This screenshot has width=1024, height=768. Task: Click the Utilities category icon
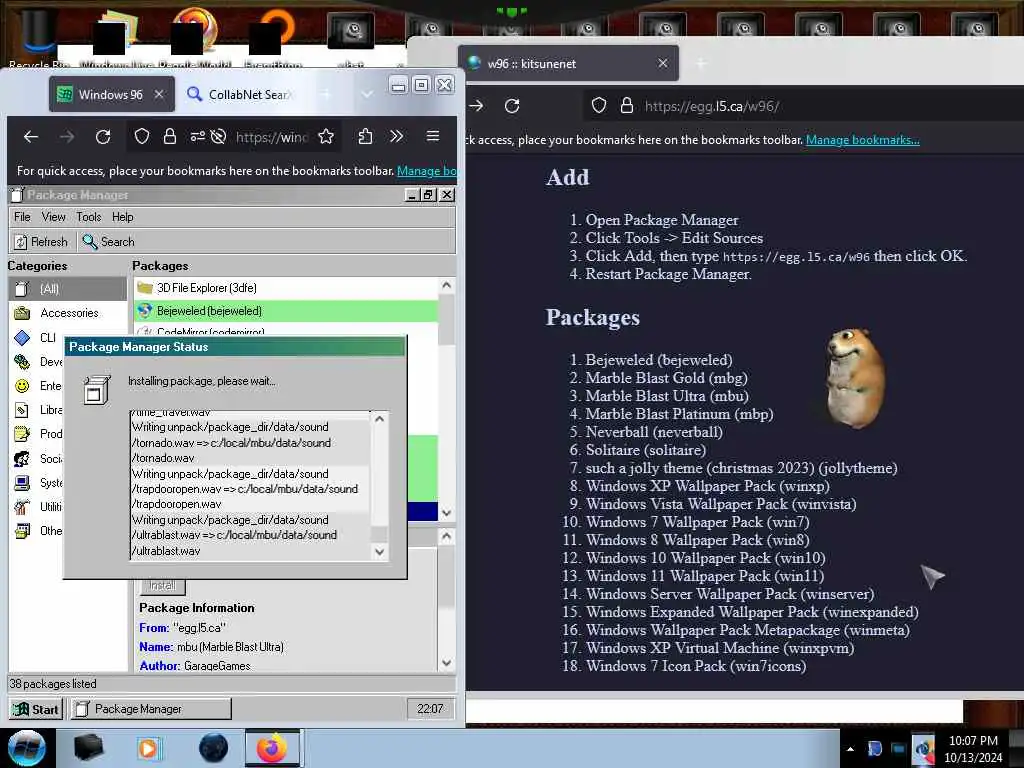pyautogui.click(x=22, y=507)
